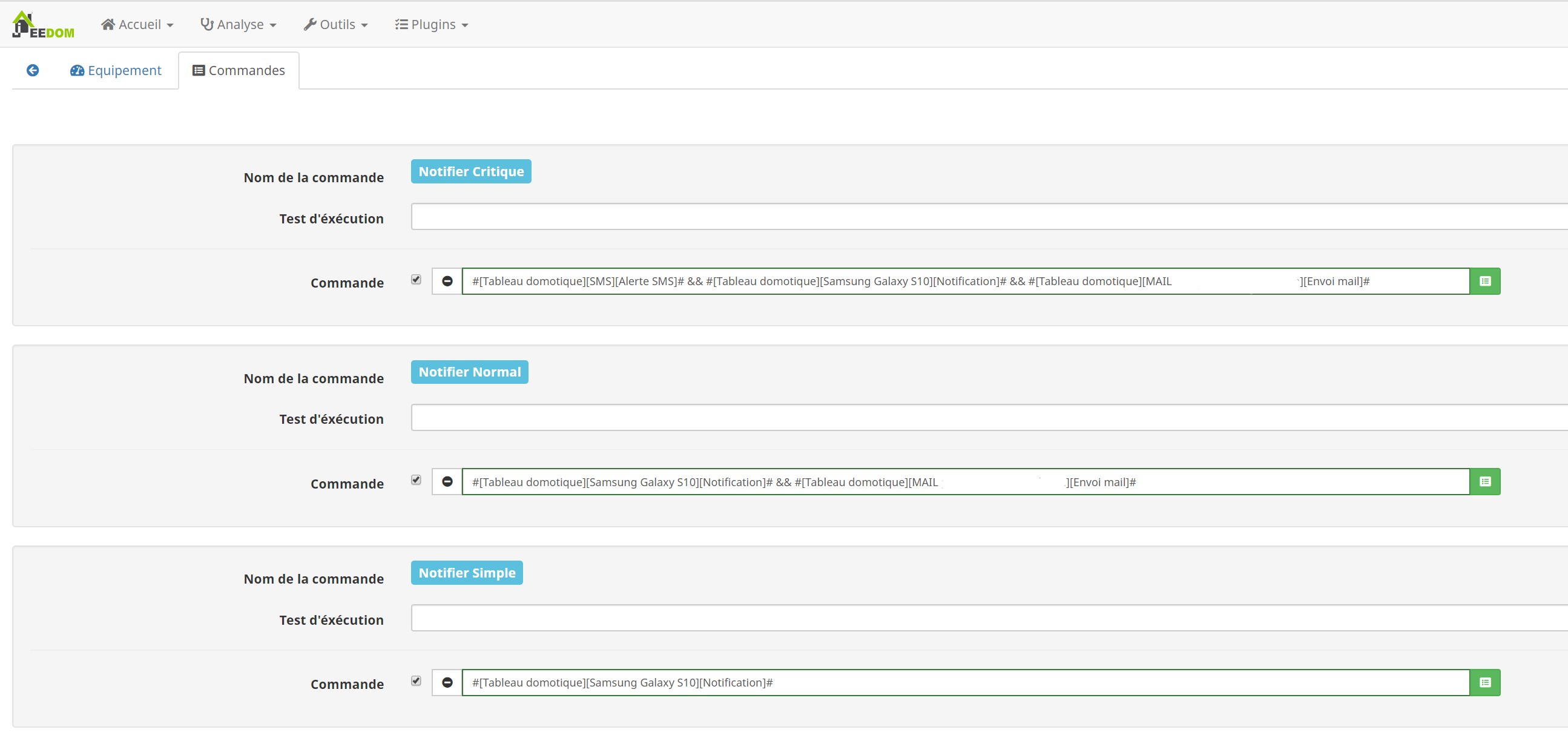The width and height of the screenshot is (1568, 741).
Task: Open the Accueil menu
Action: (x=137, y=24)
